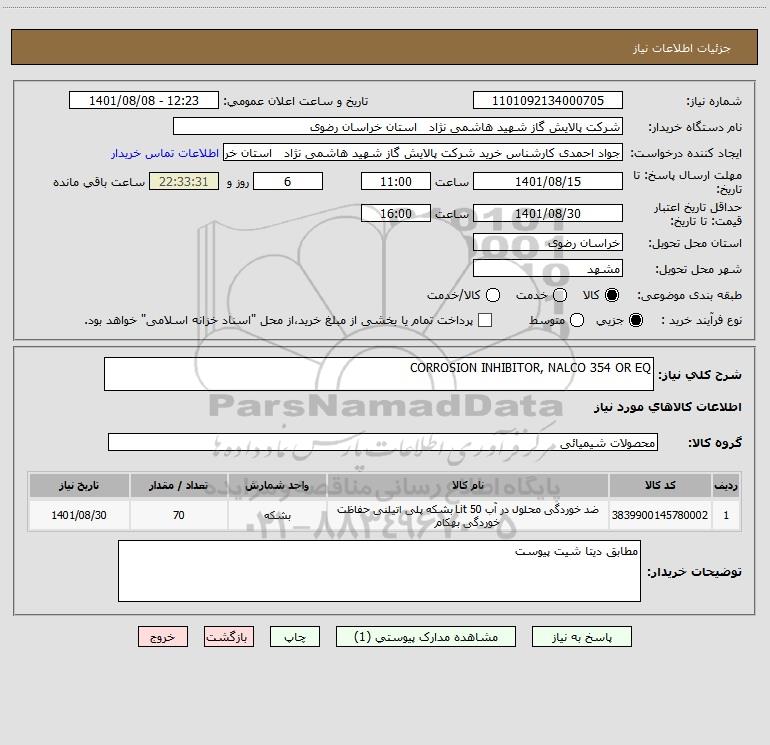This screenshot has width=770, height=745.
Task: Select the کالا radio button
Action: 612,295
